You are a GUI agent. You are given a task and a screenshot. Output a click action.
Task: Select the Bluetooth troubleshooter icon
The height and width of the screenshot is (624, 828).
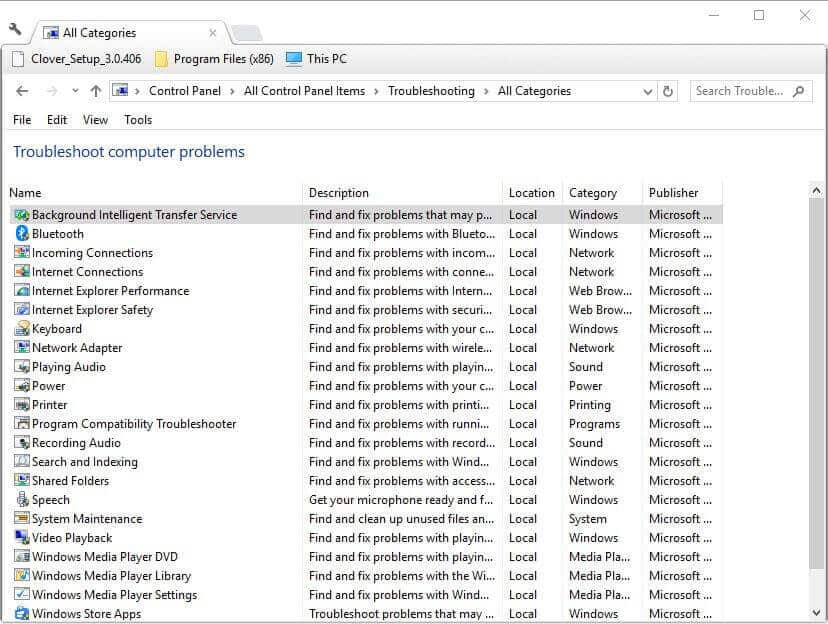(22, 233)
